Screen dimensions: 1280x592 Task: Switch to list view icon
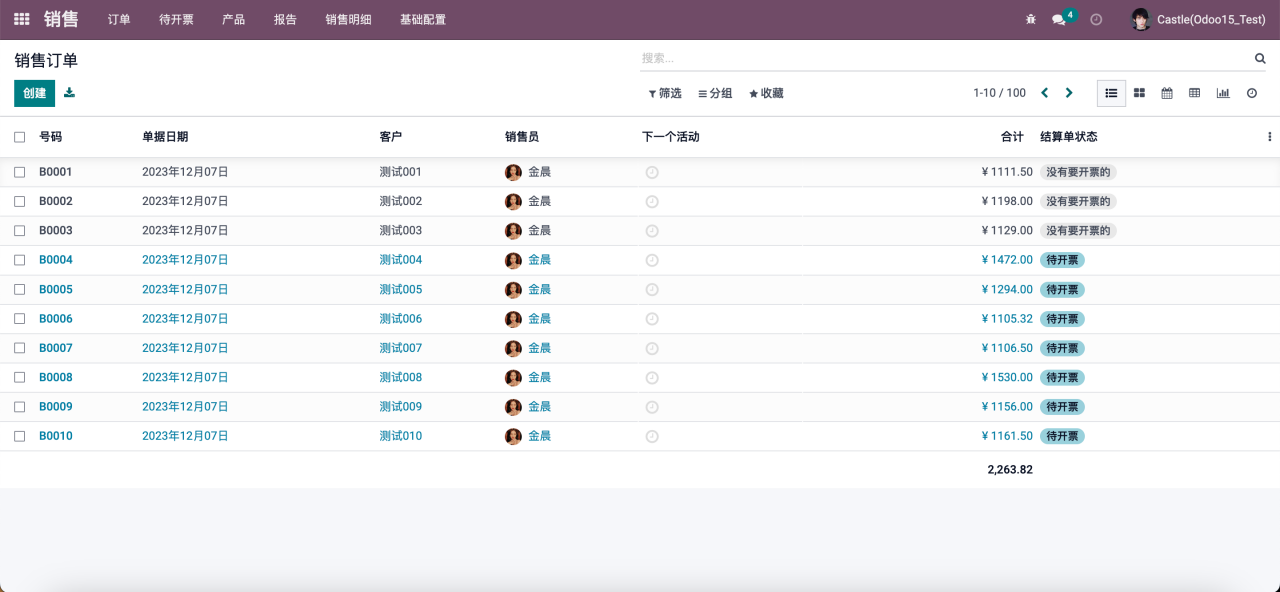[x=1111, y=93]
